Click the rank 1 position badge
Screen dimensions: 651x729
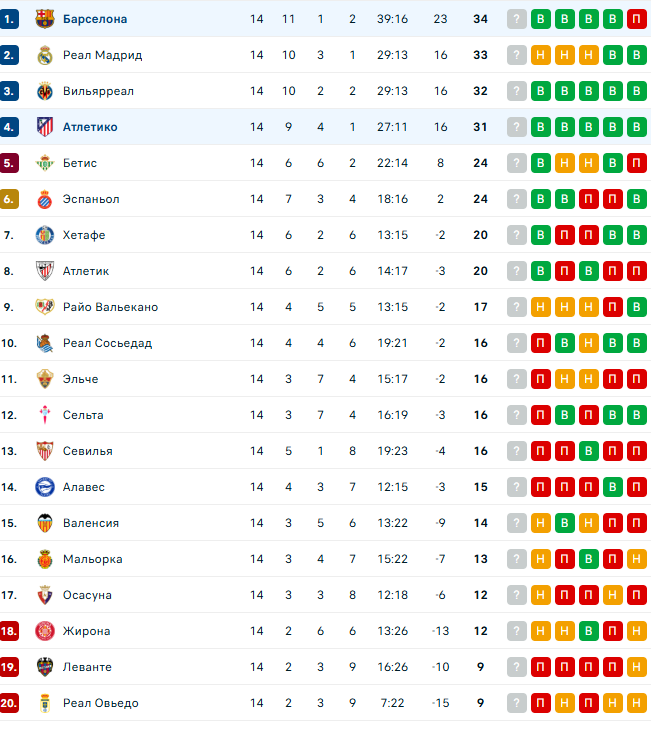click(10, 19)
